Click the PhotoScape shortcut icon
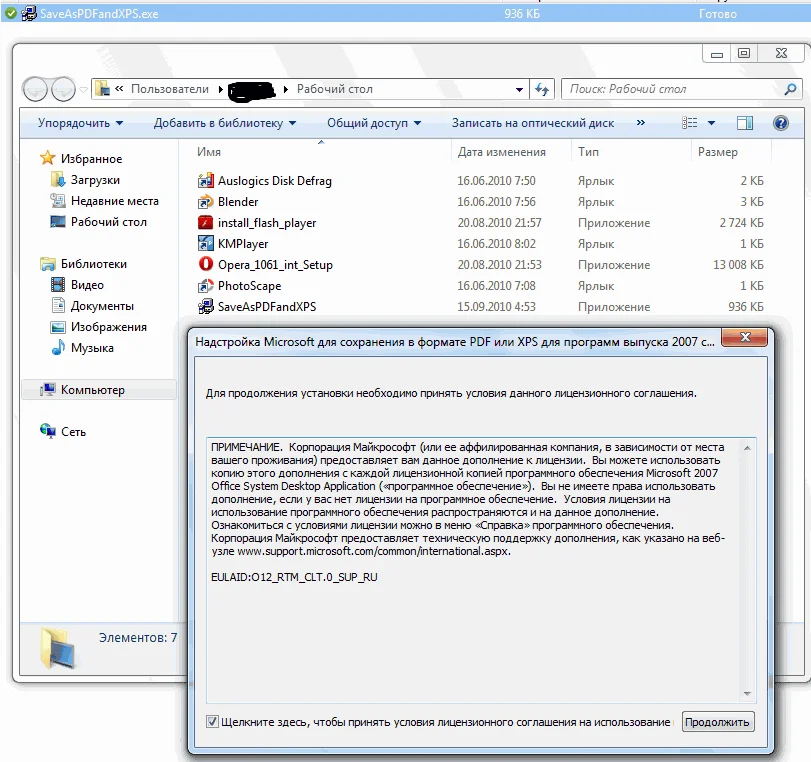 click(x=205, y=286)
